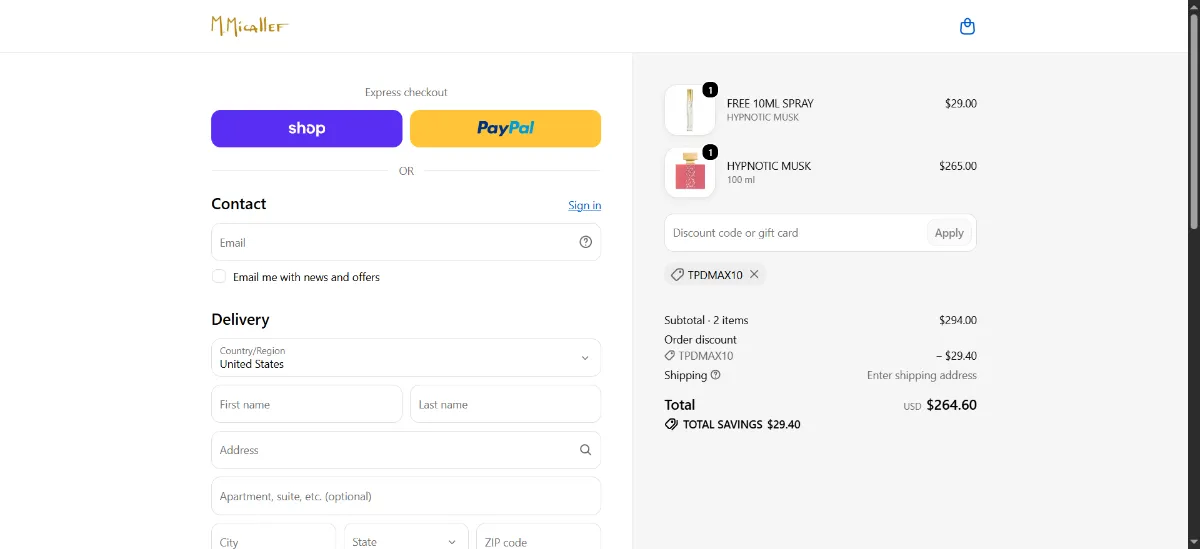Viewport: 1200px width, 549px height.
Task: Click the M.Micallef logo
Action: click(249, 26)
